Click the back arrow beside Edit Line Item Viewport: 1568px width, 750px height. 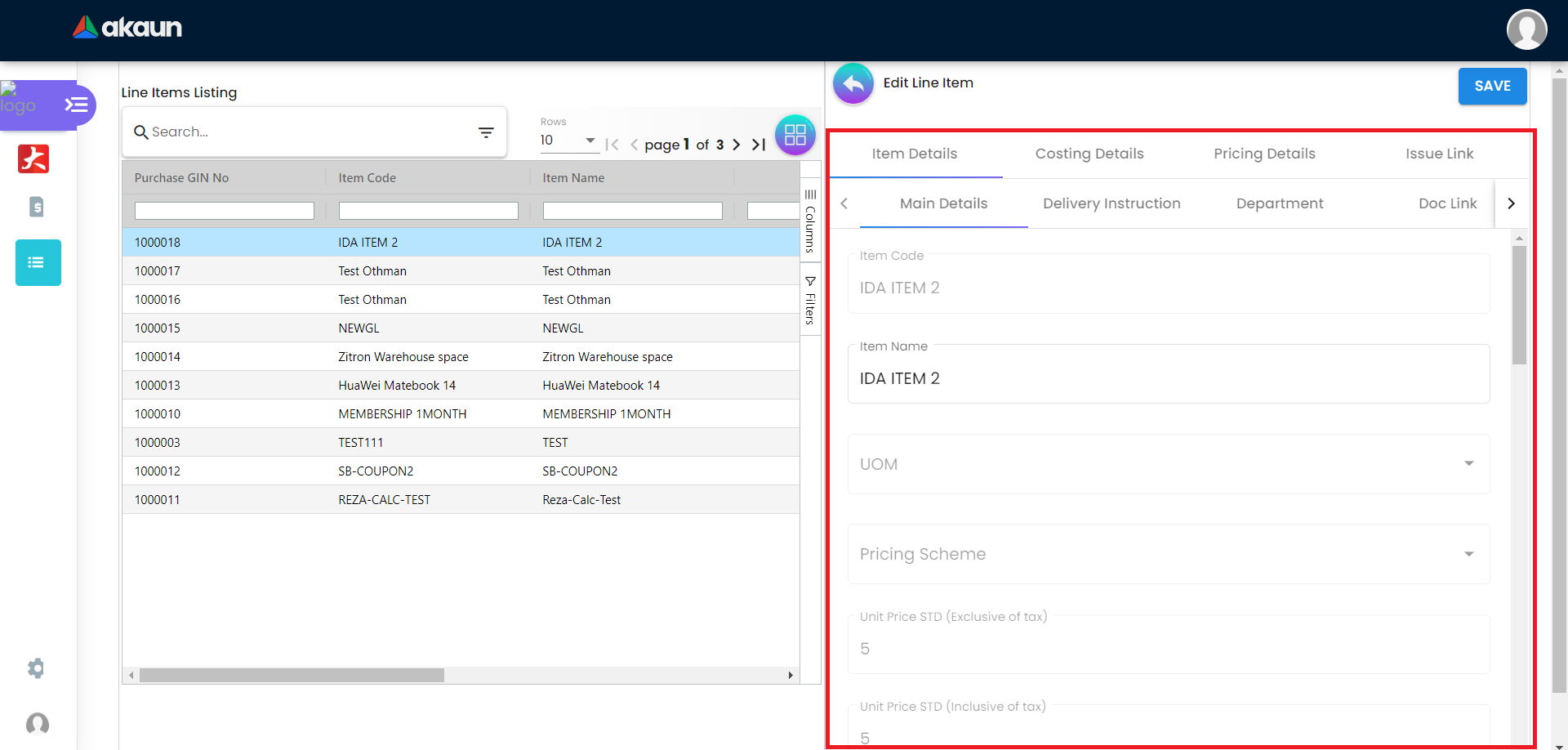click(853, 83)
